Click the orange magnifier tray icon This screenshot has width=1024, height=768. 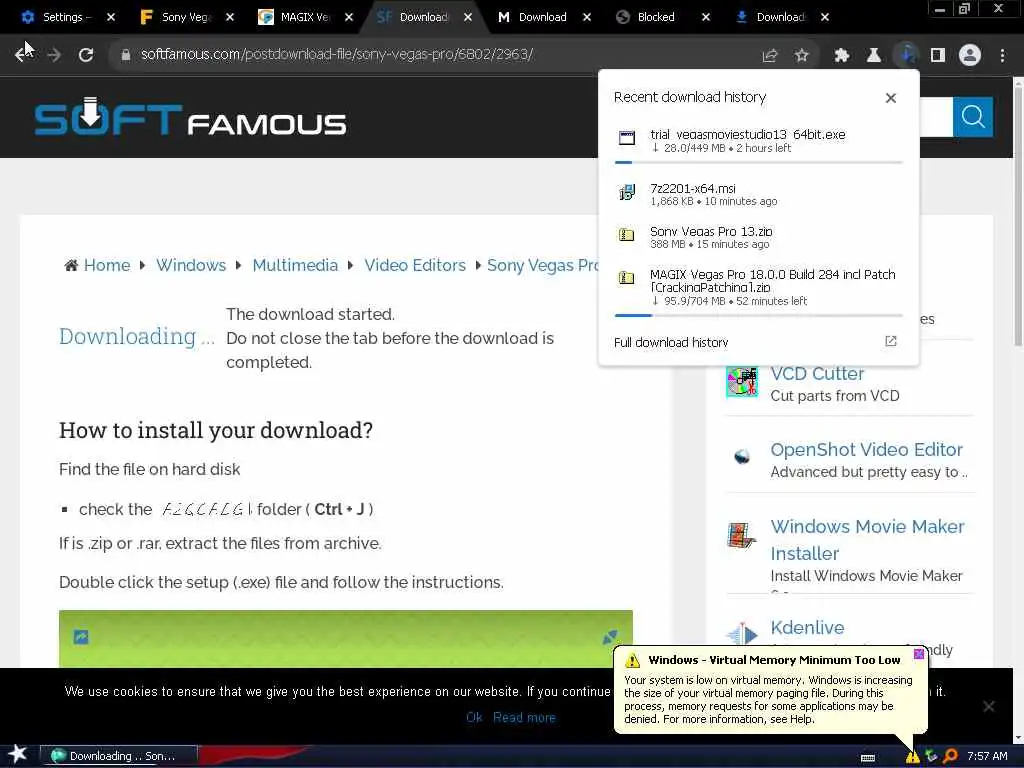[951, 756]
